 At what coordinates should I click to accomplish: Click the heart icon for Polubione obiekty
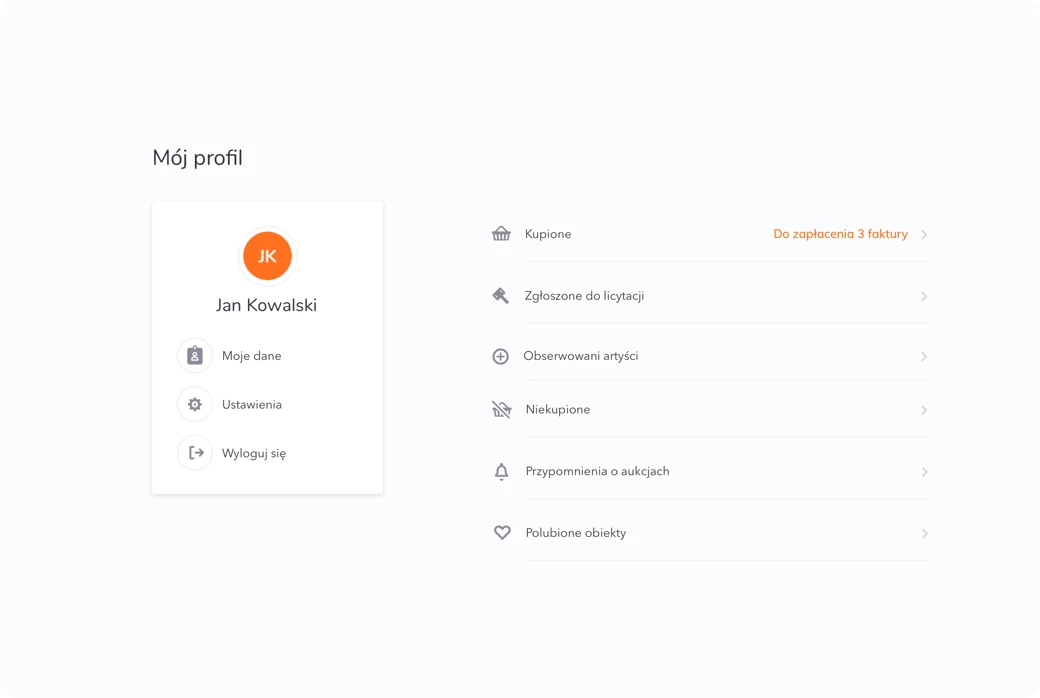[502, 533]
